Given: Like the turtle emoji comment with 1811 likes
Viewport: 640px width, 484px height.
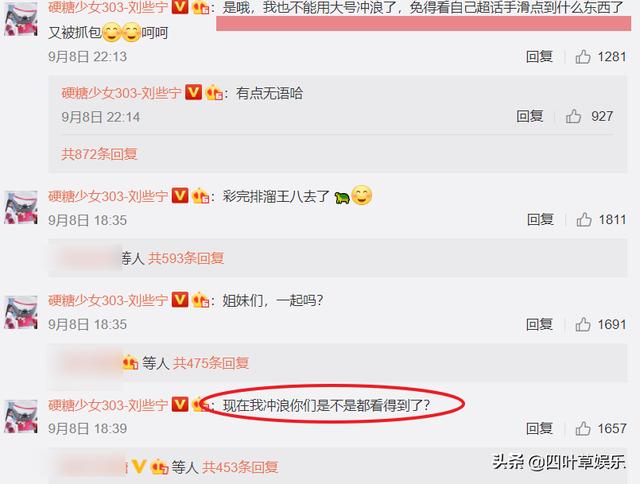Looking at the screenshot, I should click(584, 220).
